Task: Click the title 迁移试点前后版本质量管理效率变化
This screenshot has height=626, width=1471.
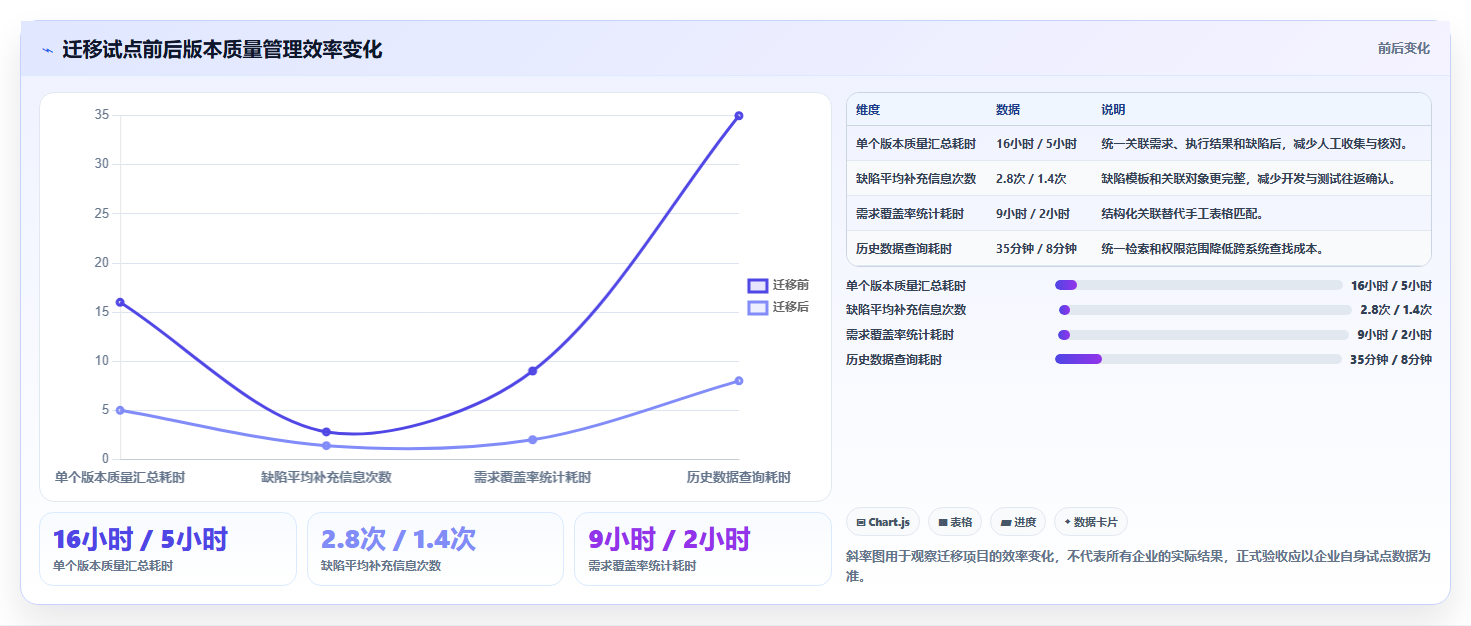Action: 222,50
